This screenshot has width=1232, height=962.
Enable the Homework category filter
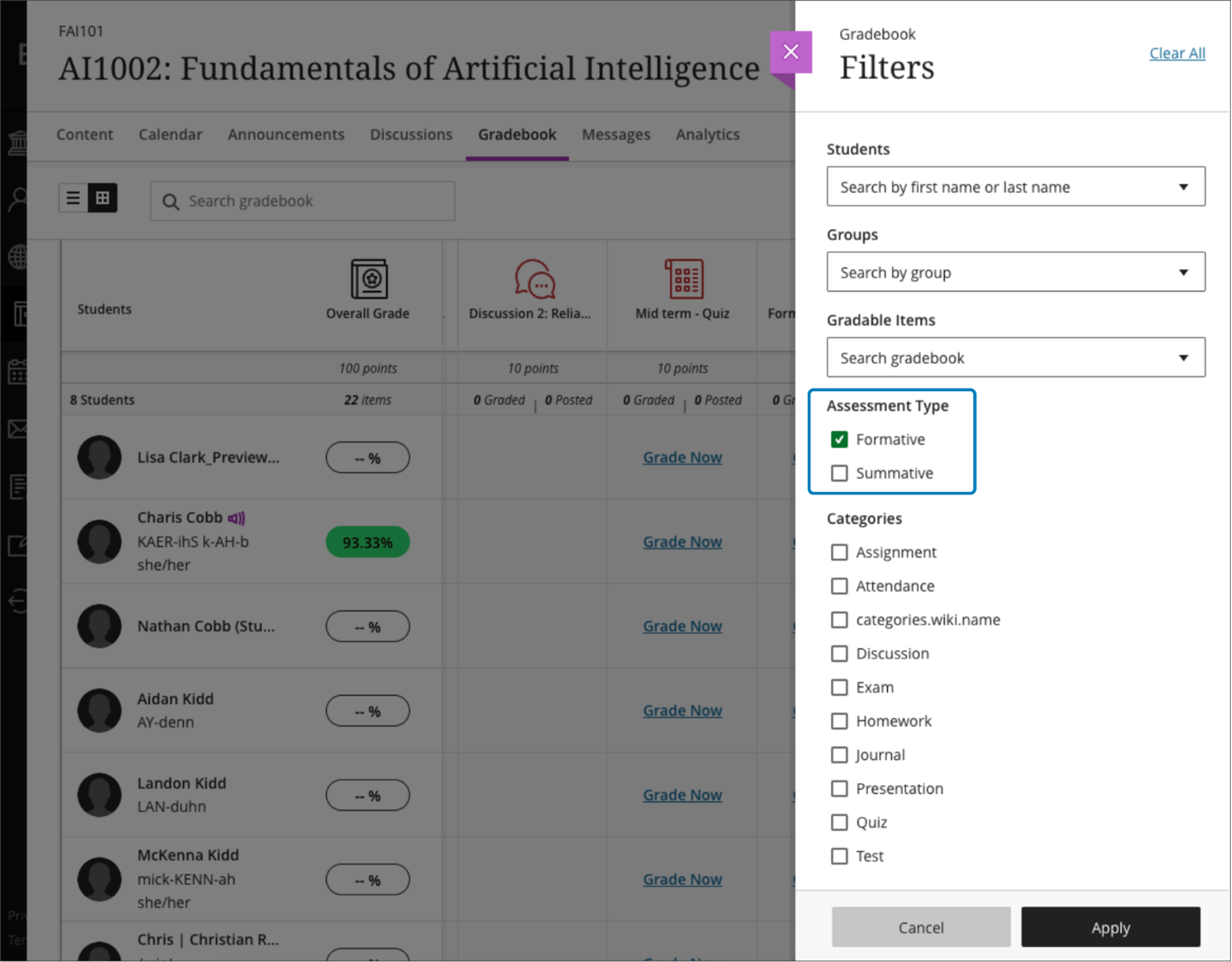(839, 721)
